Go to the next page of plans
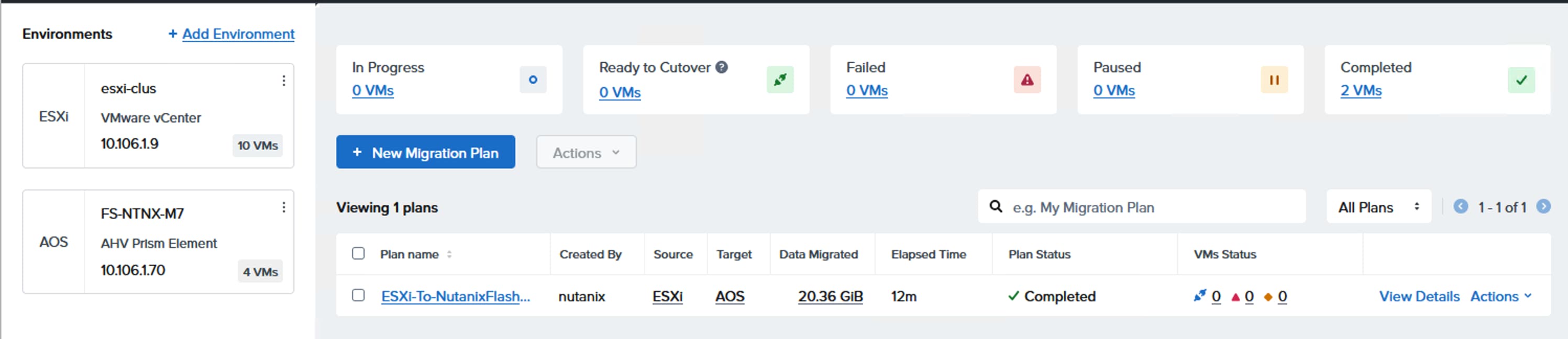This screenshot has width=1568, height=339. (x=1543, y=207)
